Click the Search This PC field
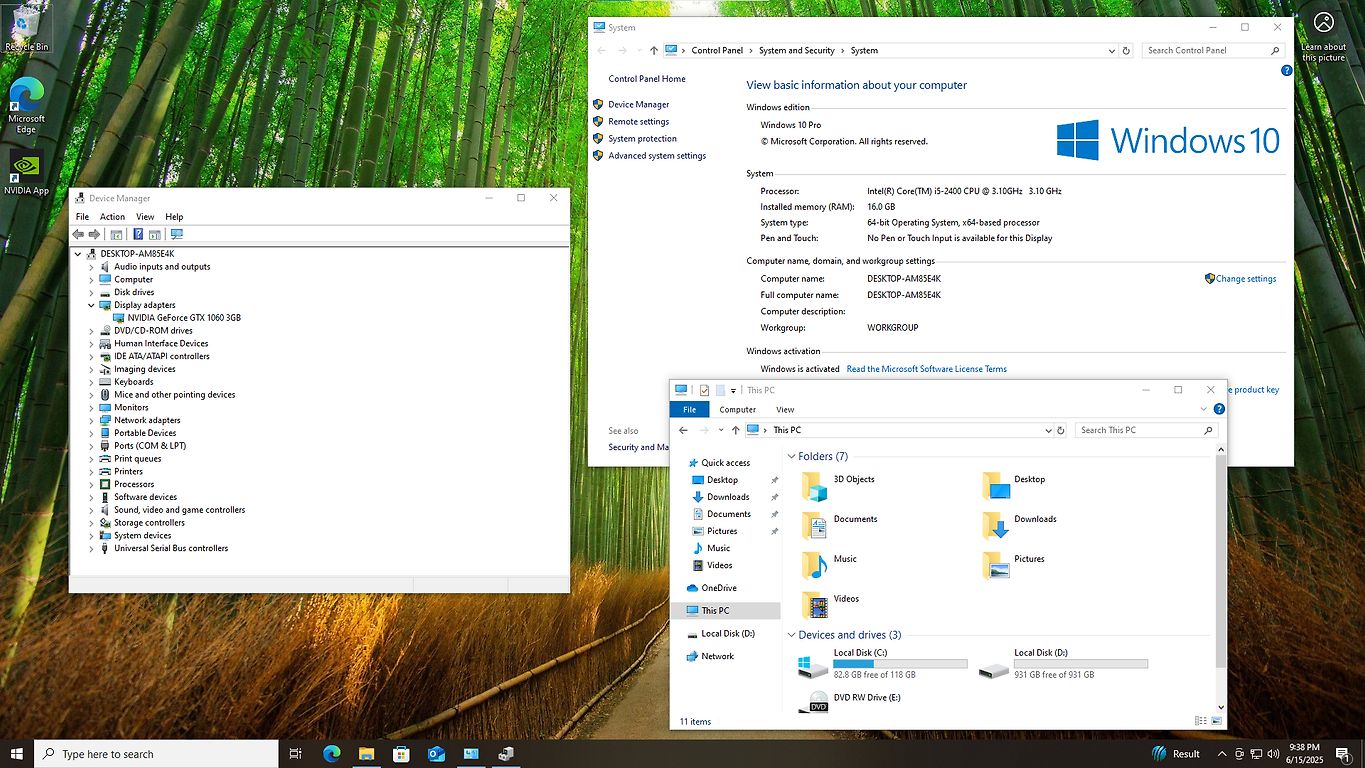This screenshot has width=1365, height=768. pos(1147,430)
